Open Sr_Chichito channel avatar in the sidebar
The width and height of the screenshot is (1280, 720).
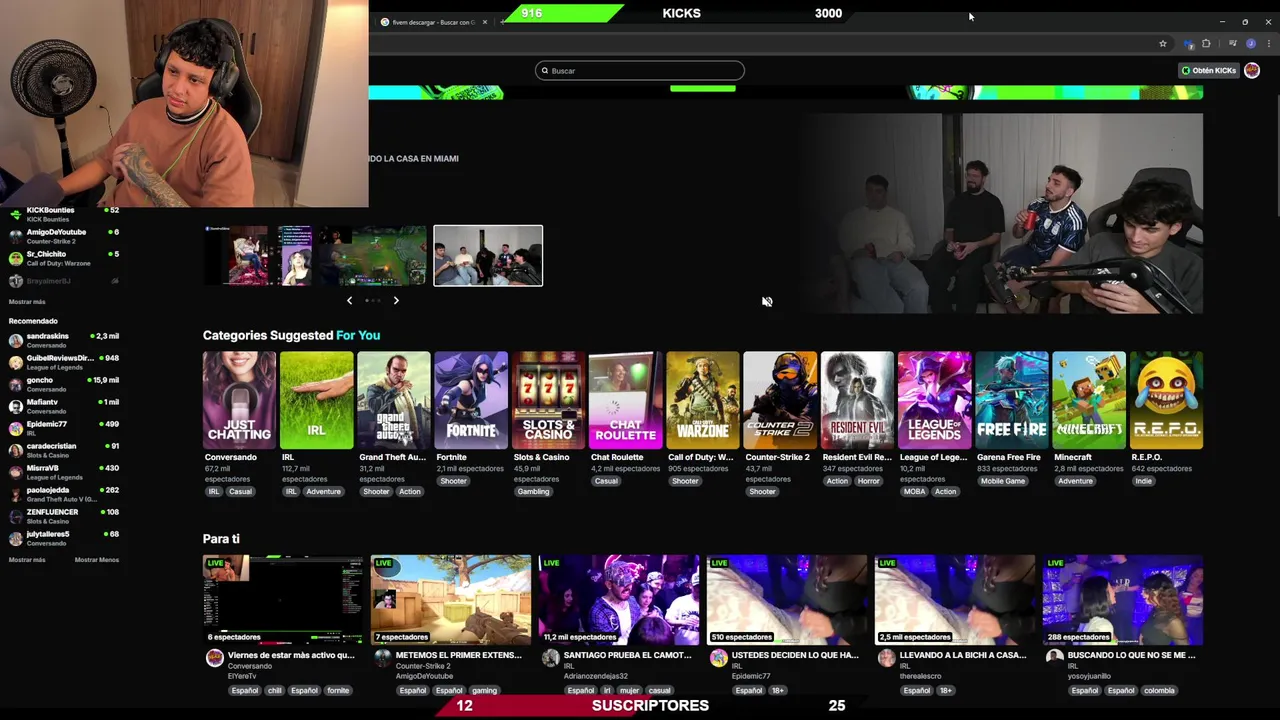pyautogui.click(x=15, y=258)
